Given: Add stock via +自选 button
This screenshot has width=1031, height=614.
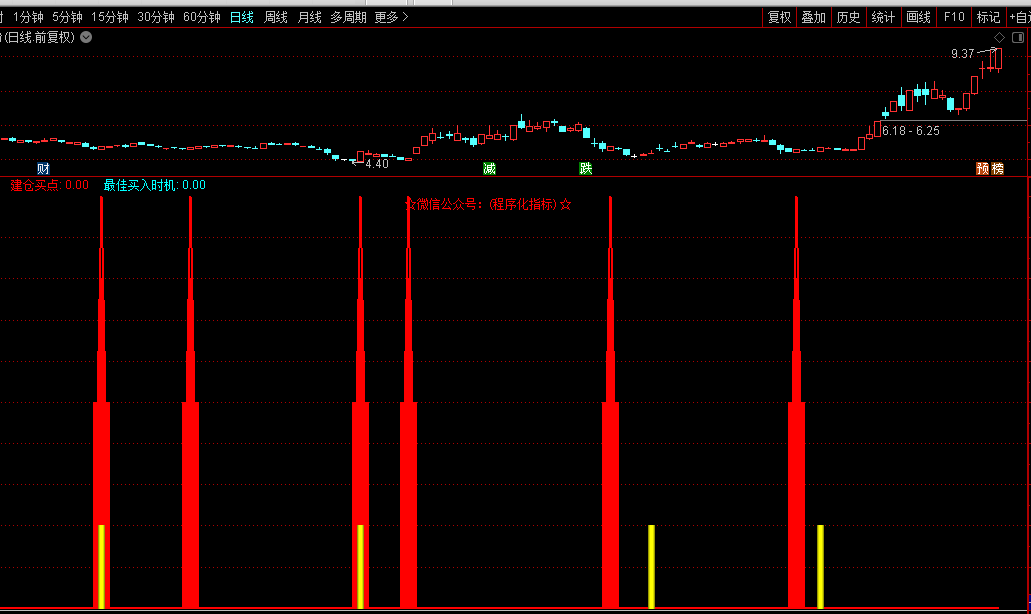Looking at the screenshot, I should (1017, 17).
